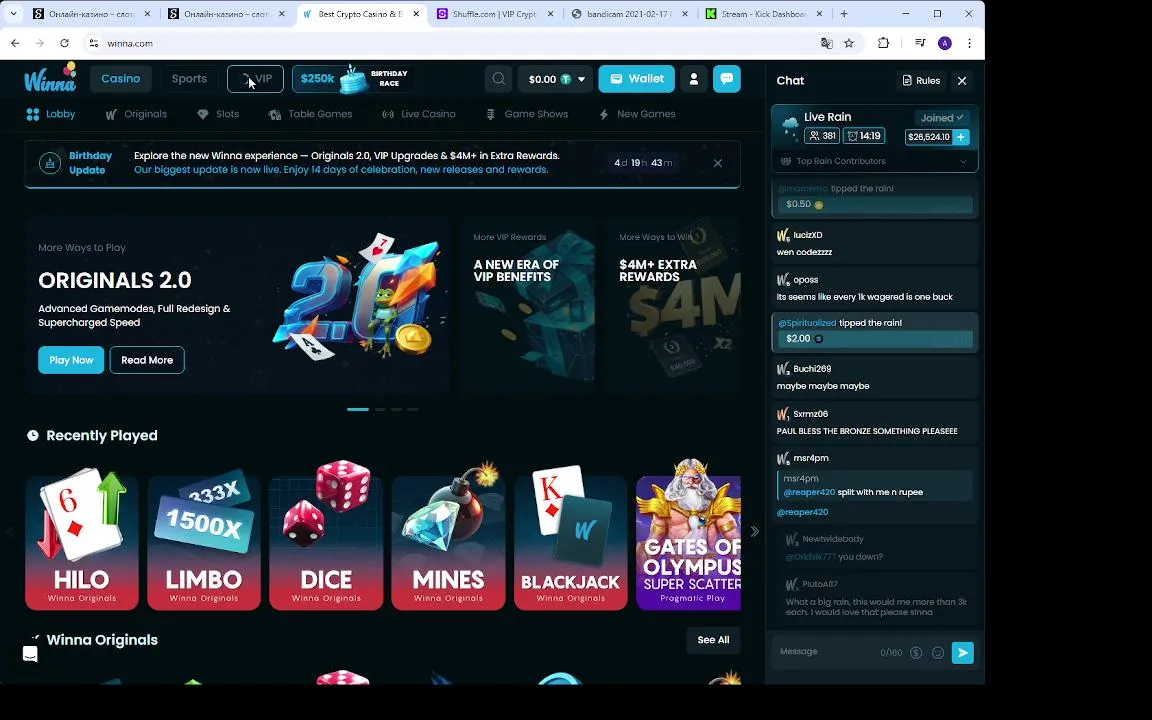This screenshot has height=720, width=1152.
Task: Click See All for Winna Originals
Action: pos(713,640)
